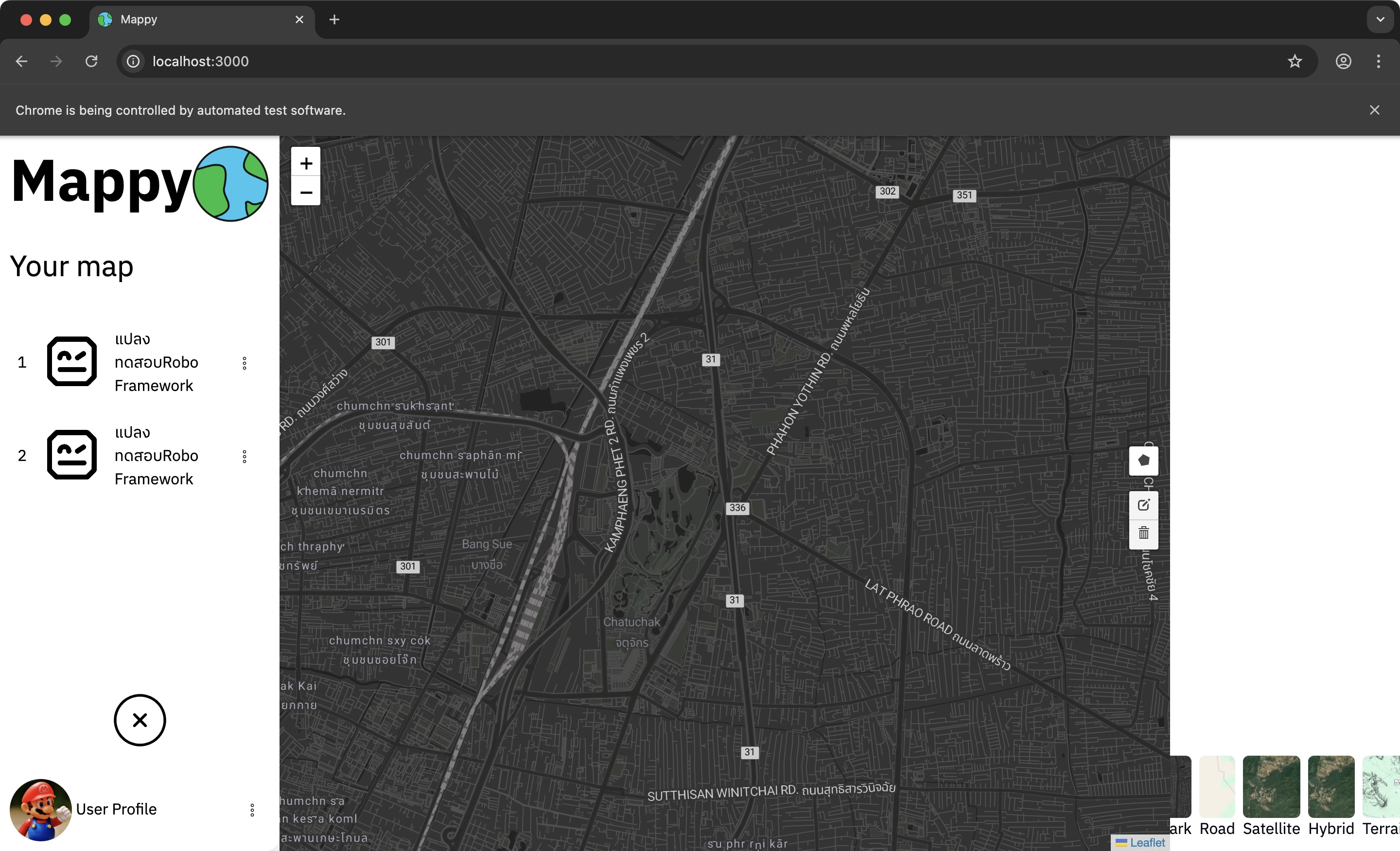
Task: Open a new browser tab
Action: [x=334, y=19]
